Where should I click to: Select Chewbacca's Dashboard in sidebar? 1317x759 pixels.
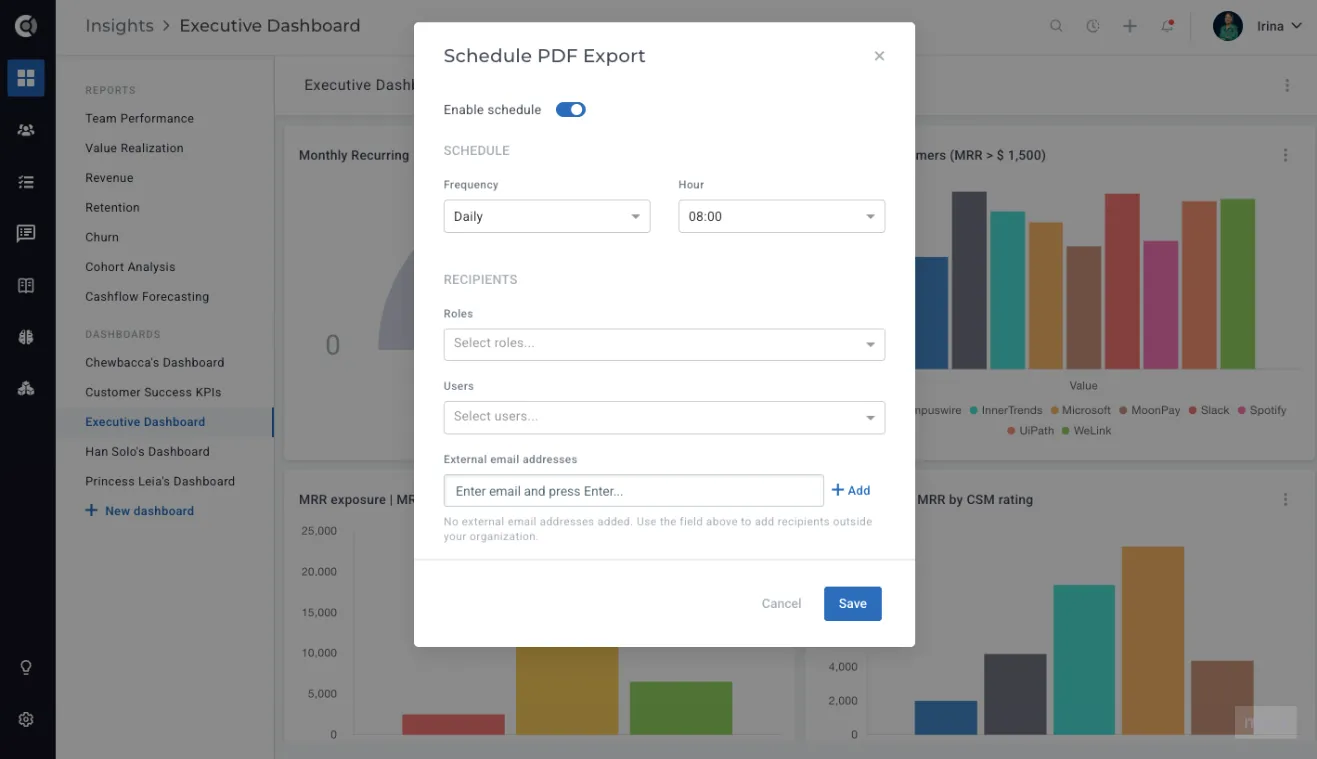(155, 362)
